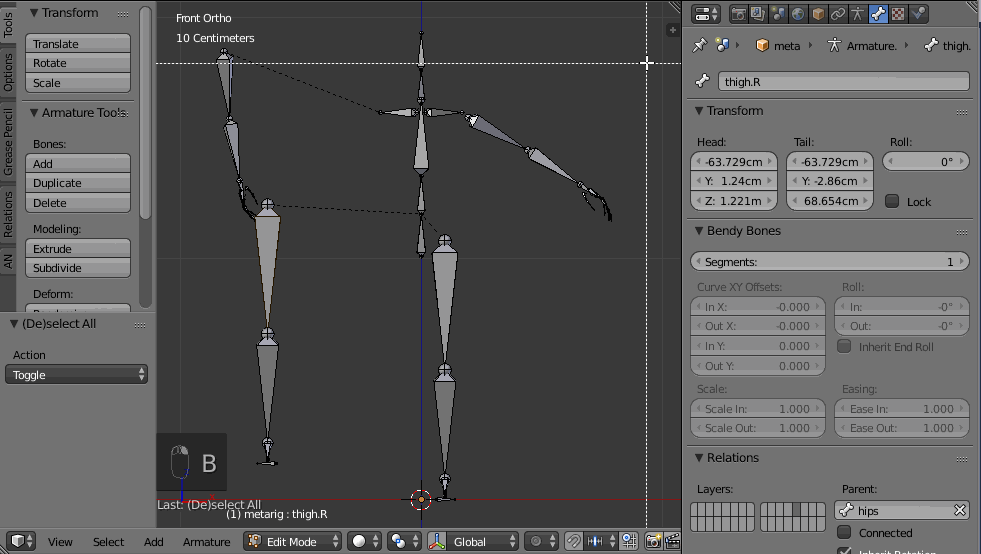Collapse the Relations panel
This screenshot has height=554, width=981.
[x=699, y=458]
